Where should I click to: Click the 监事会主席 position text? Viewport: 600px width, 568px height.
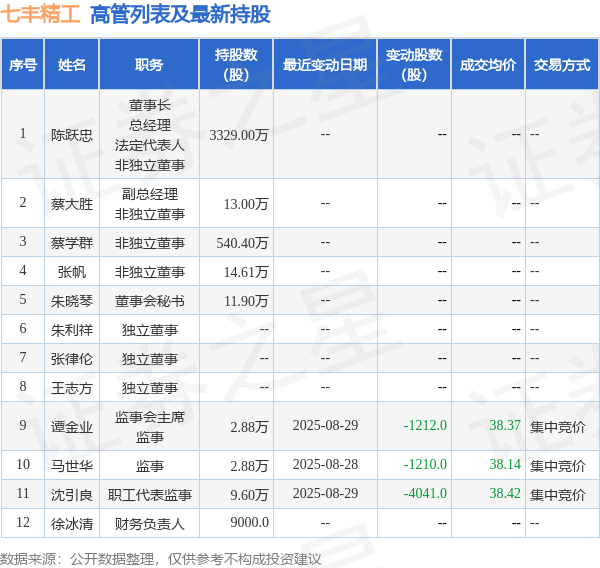coord(150,417)
